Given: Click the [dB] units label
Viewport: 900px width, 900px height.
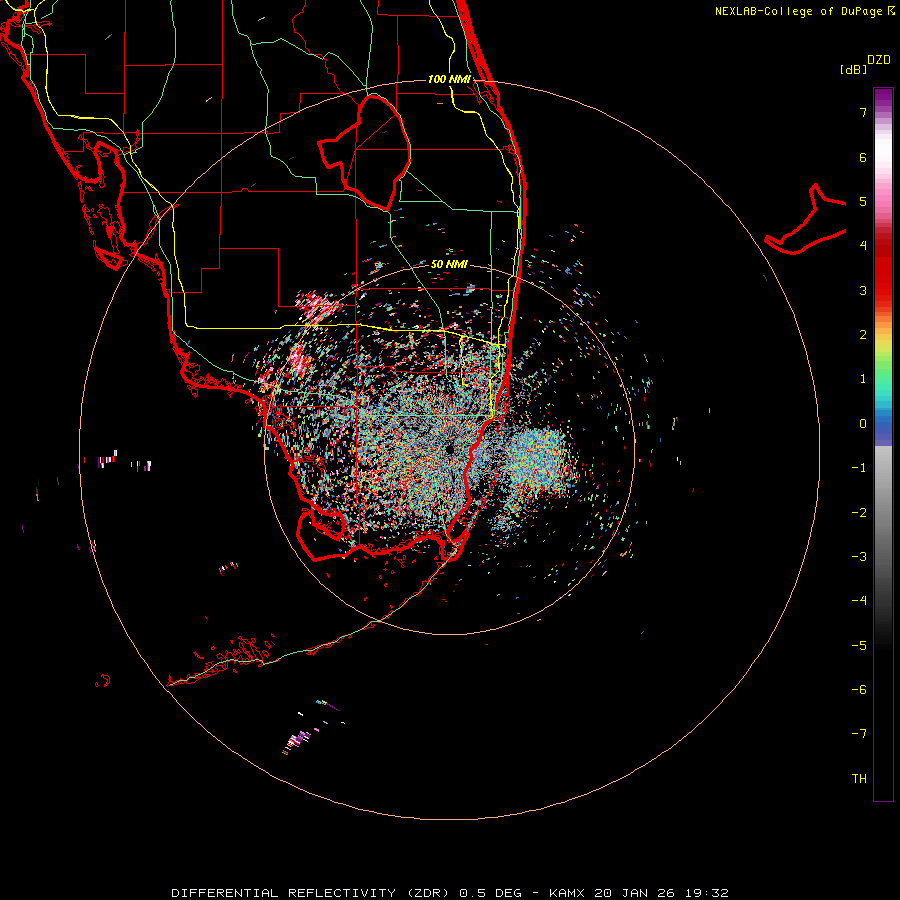Looking at the screenshot, I should 854,69.
